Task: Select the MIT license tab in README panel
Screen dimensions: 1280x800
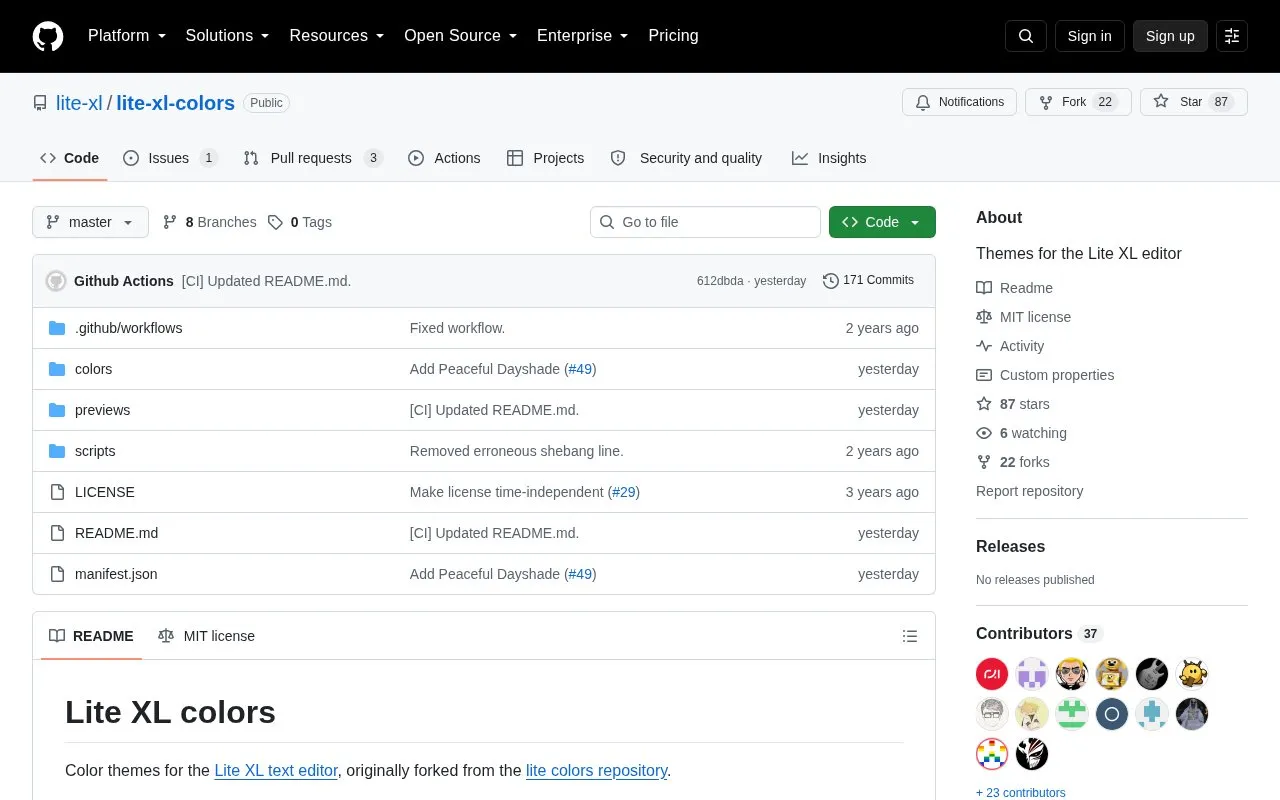Action: pyautogui.click(x=206, y=636)
